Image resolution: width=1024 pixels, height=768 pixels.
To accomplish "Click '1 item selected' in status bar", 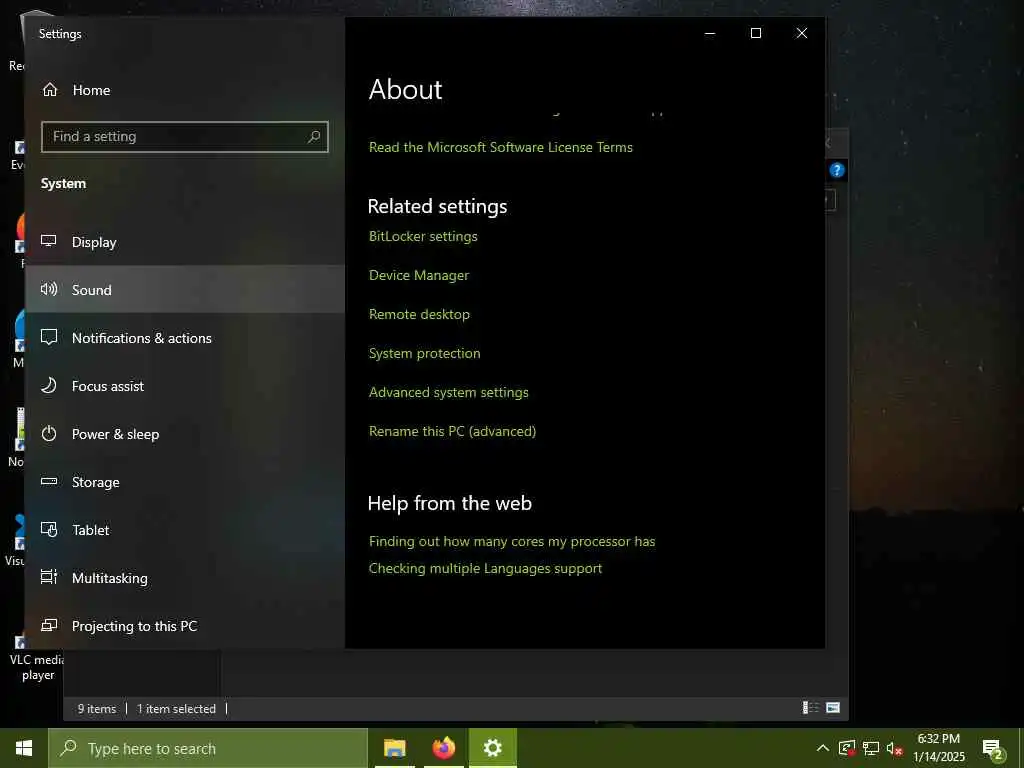I will [x=176, y=709].
